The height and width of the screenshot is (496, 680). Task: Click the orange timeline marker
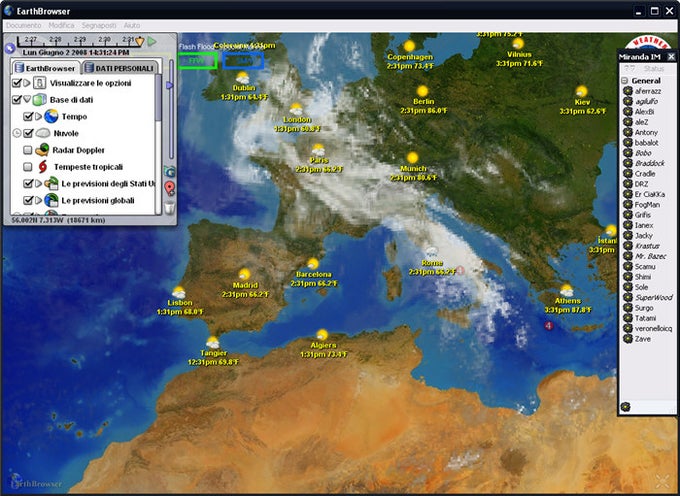(x=139, y=42)
